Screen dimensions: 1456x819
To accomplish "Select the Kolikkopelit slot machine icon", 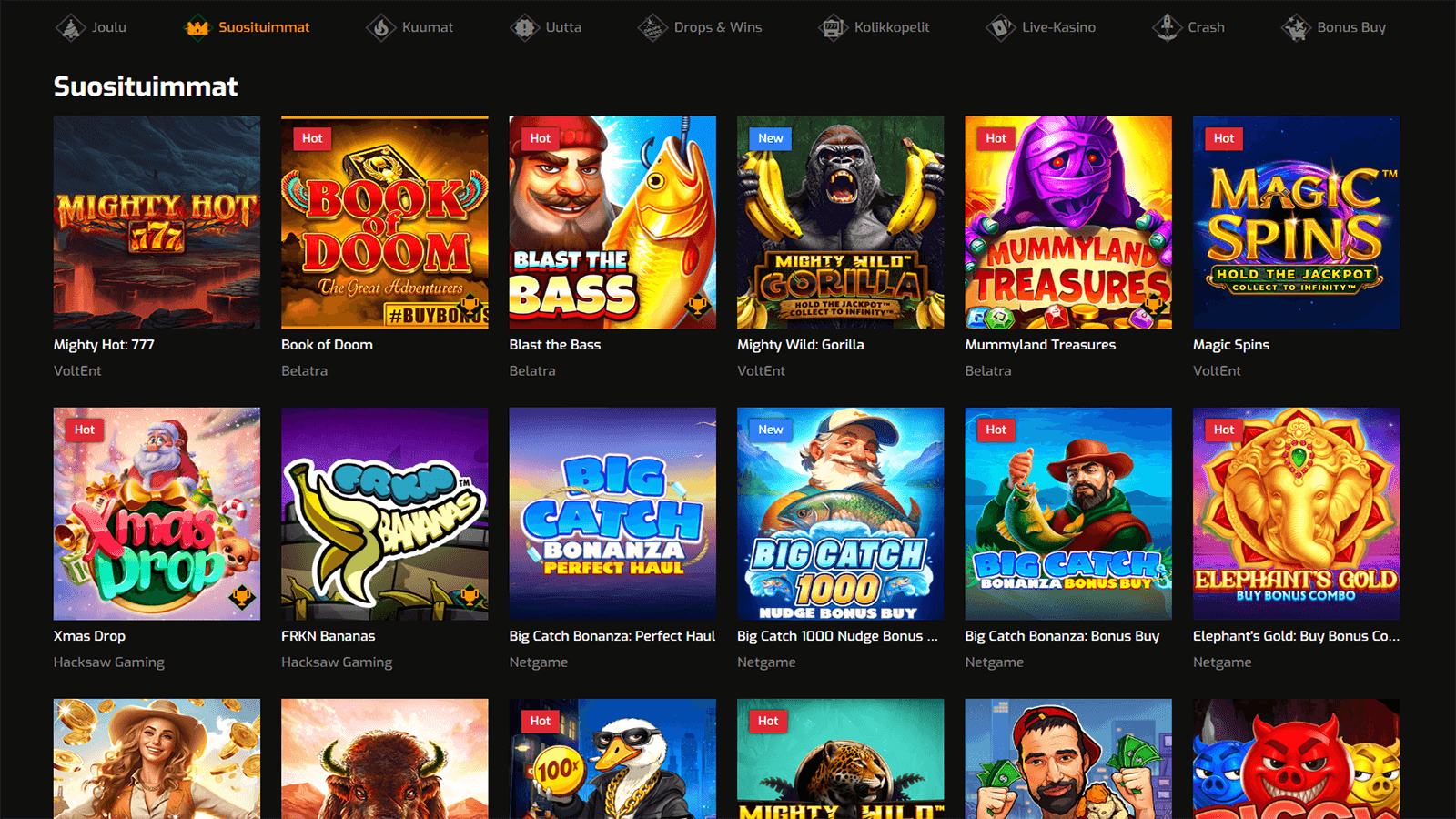I will (833, 27).
